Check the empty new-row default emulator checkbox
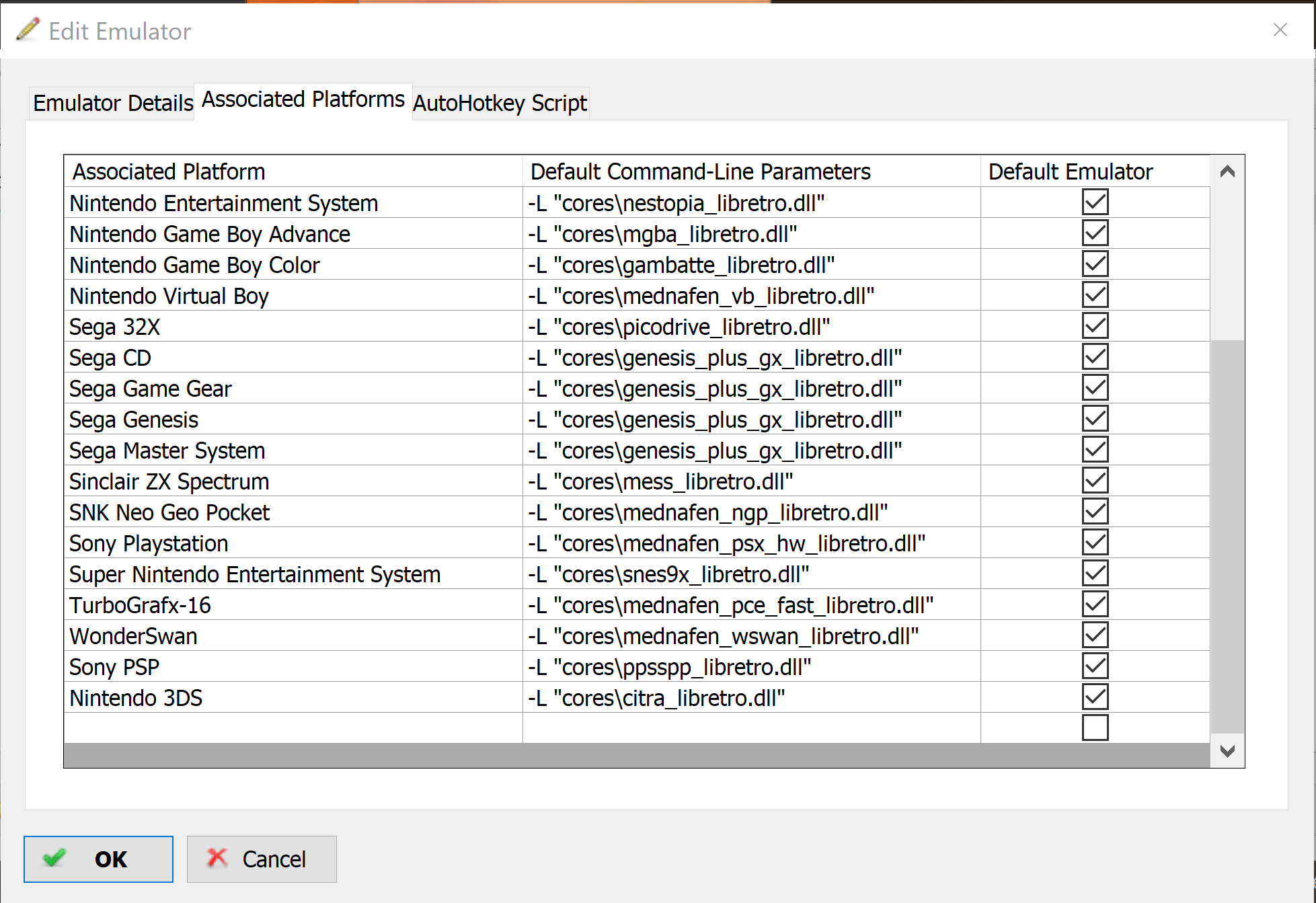 tap(1095, 728)
